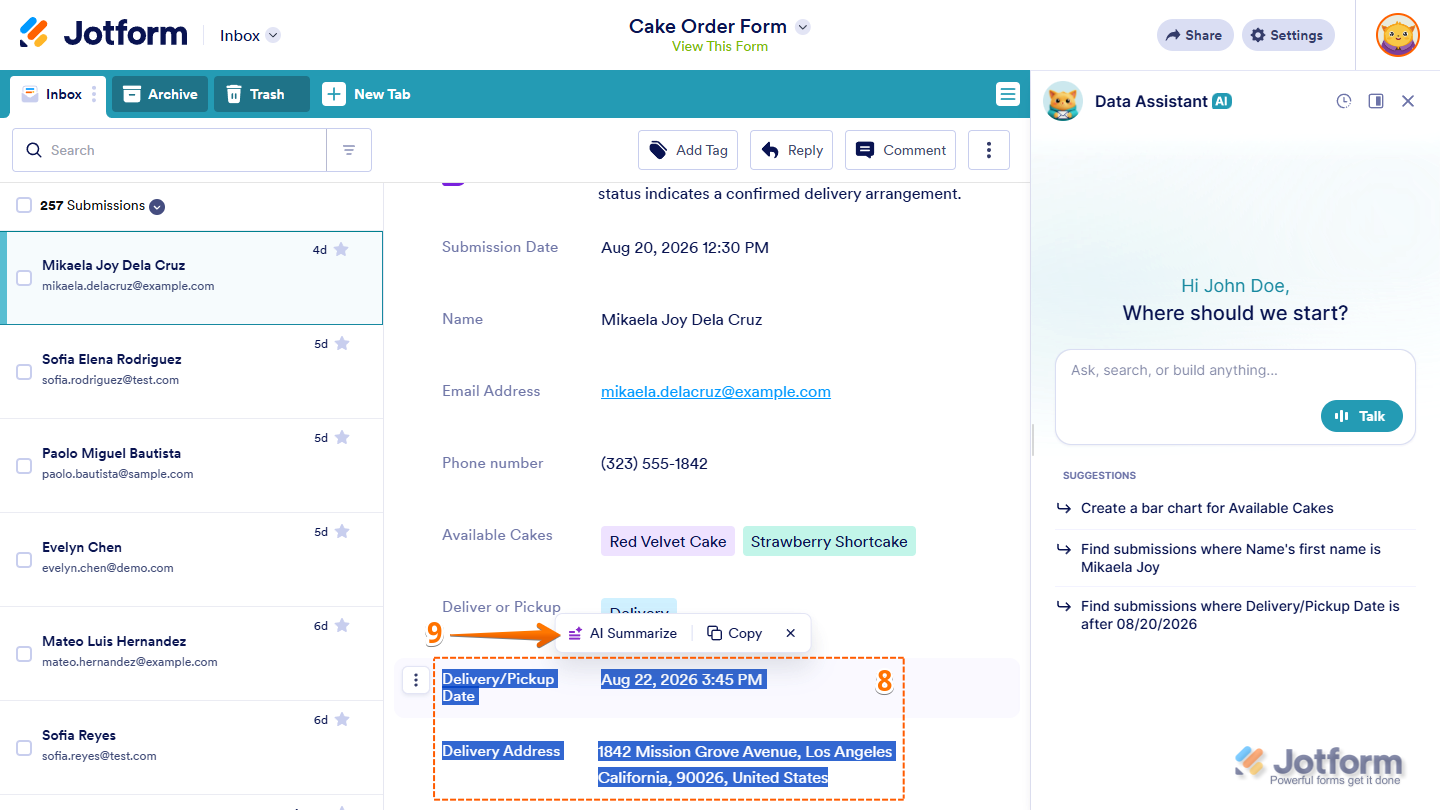This screenshot has width=1440, height=810.
Task: Star Sofia Elena Rodriguez submission
Action: pyautogui.click(x=341, y=343)
